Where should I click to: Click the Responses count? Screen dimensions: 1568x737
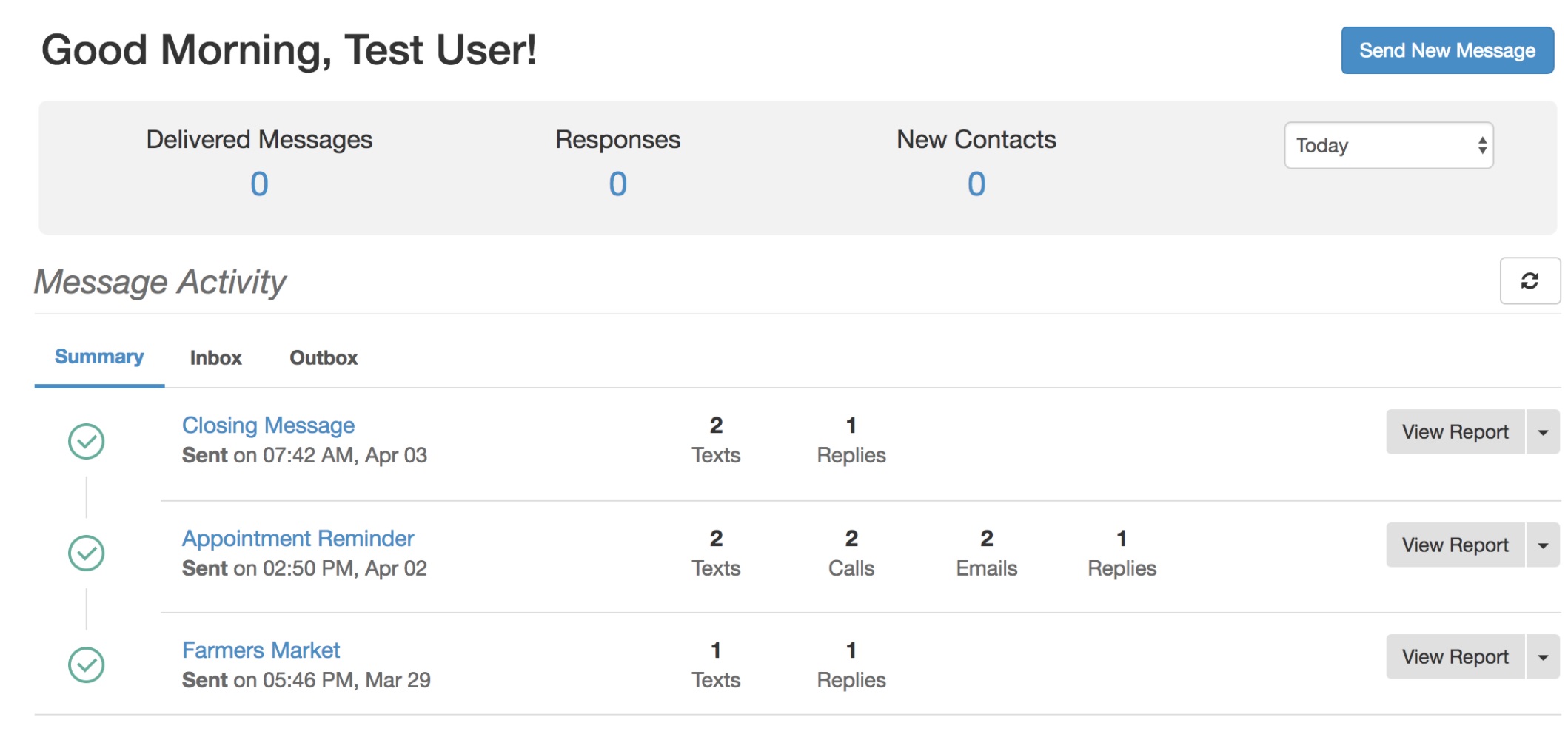[x=617, y=186]
